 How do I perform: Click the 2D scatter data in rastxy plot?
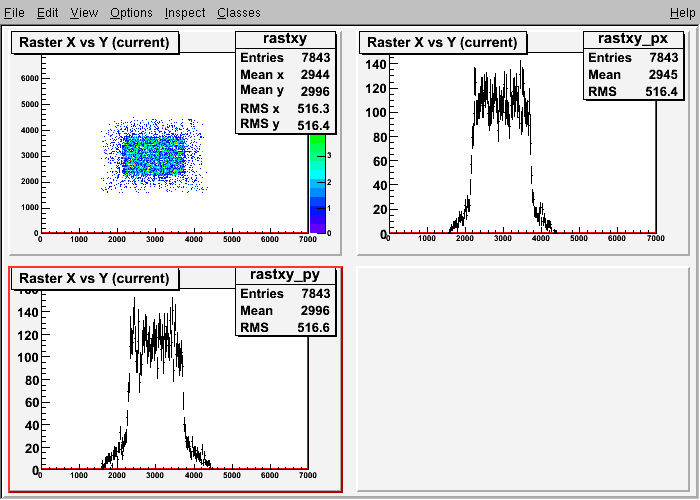[x=153, y=155]
